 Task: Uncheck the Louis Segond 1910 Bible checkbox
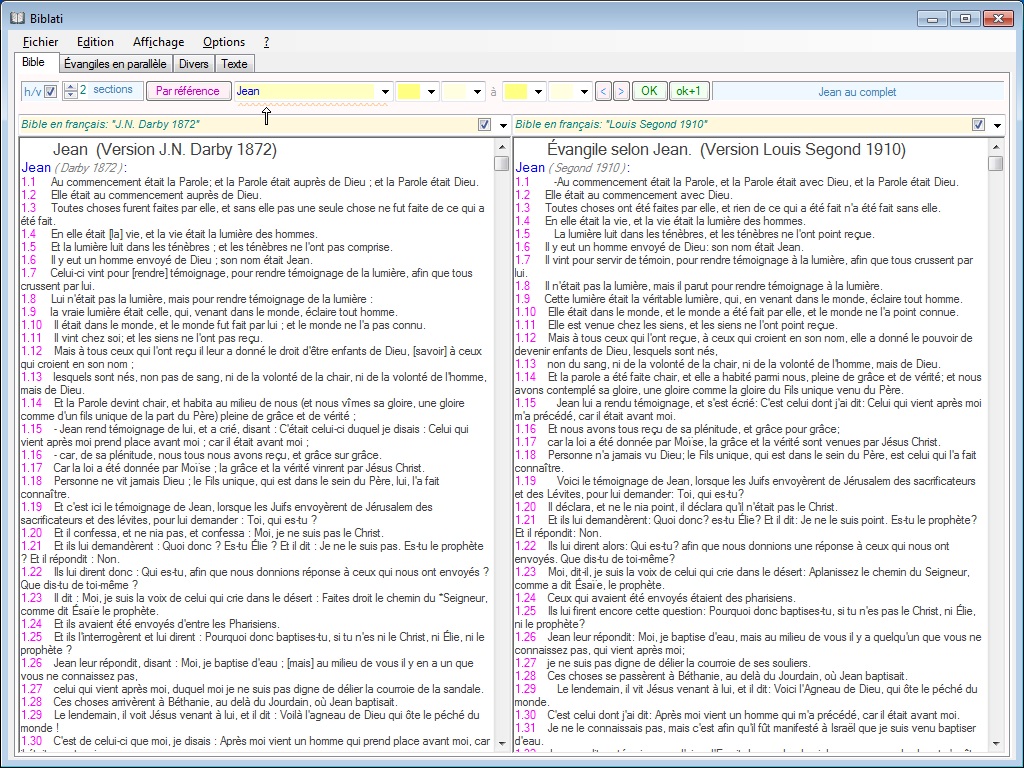tap(978, 125)
